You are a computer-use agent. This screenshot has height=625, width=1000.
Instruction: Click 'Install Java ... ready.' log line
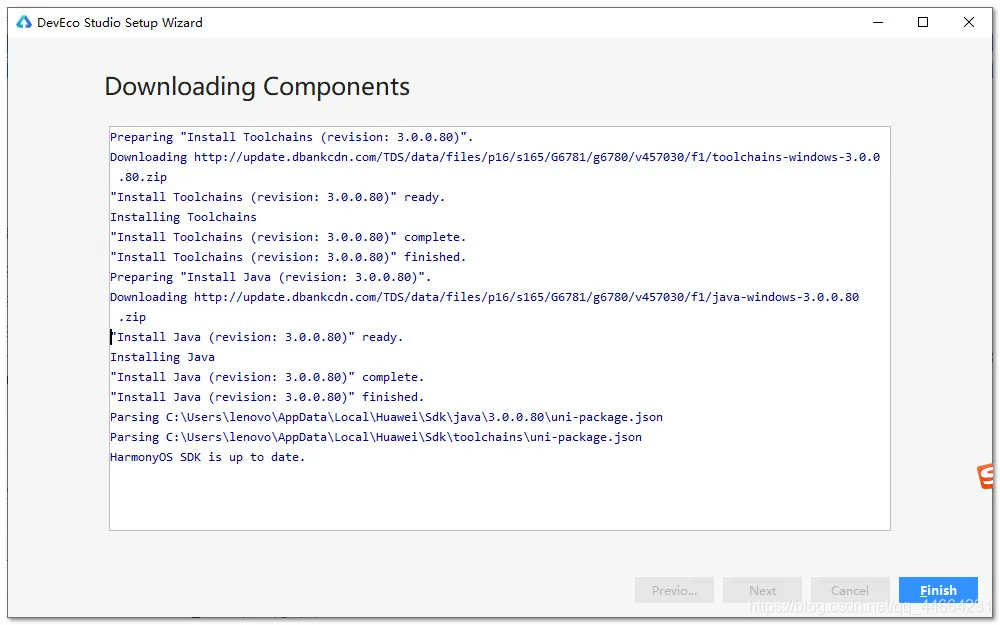[256, 337]
